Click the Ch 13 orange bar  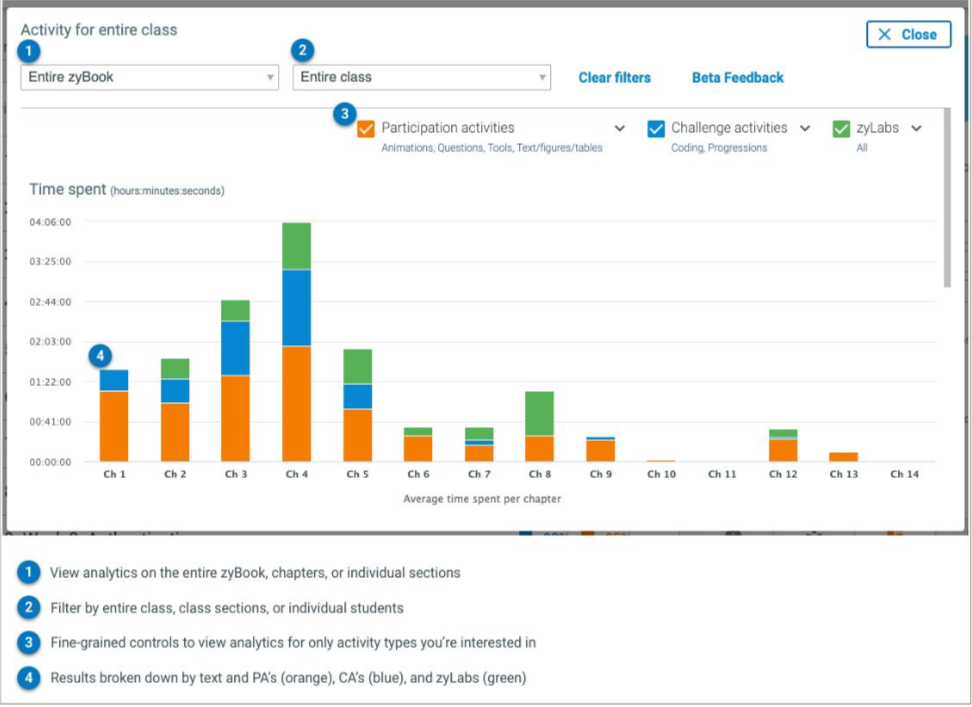[844, 457]
